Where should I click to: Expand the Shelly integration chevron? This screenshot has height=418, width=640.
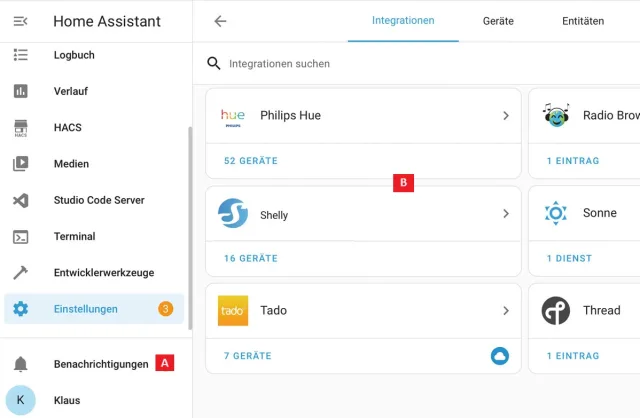(x=506, y=214)
